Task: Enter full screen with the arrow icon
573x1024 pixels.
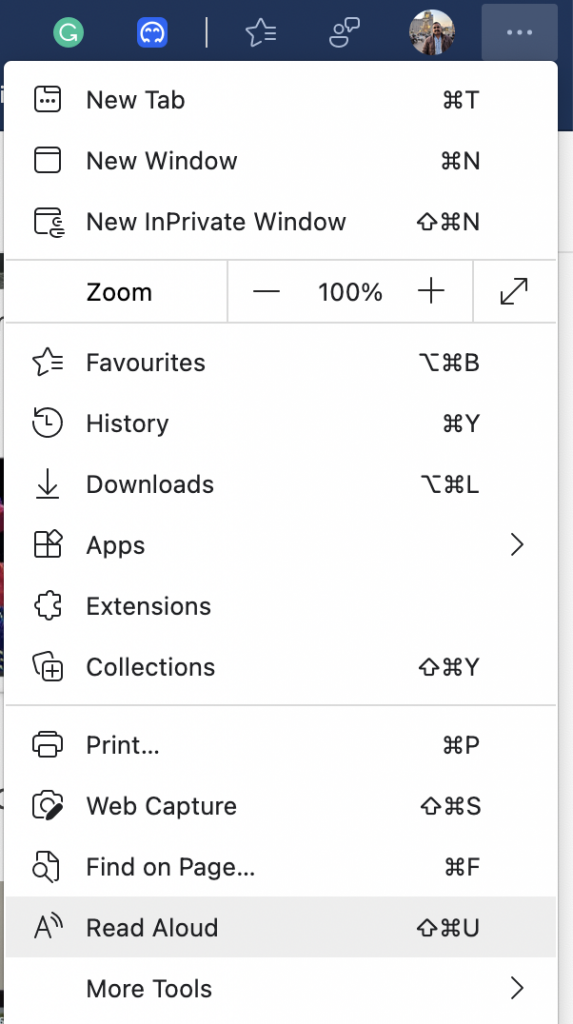Action: [x=514, y=291]
